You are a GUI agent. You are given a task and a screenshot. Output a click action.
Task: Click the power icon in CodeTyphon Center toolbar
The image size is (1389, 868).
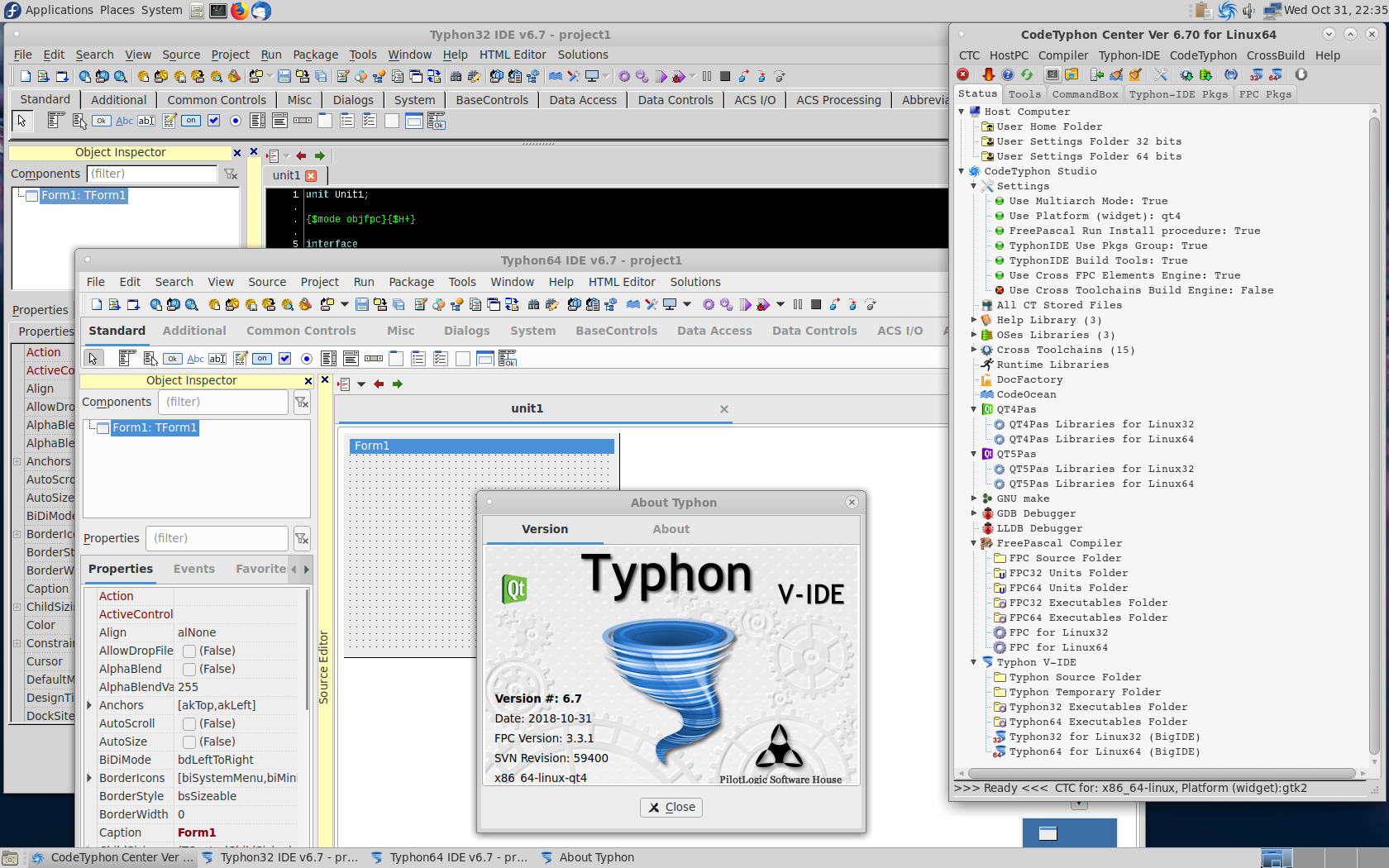pyautogui.click(x=1301, y=74)
